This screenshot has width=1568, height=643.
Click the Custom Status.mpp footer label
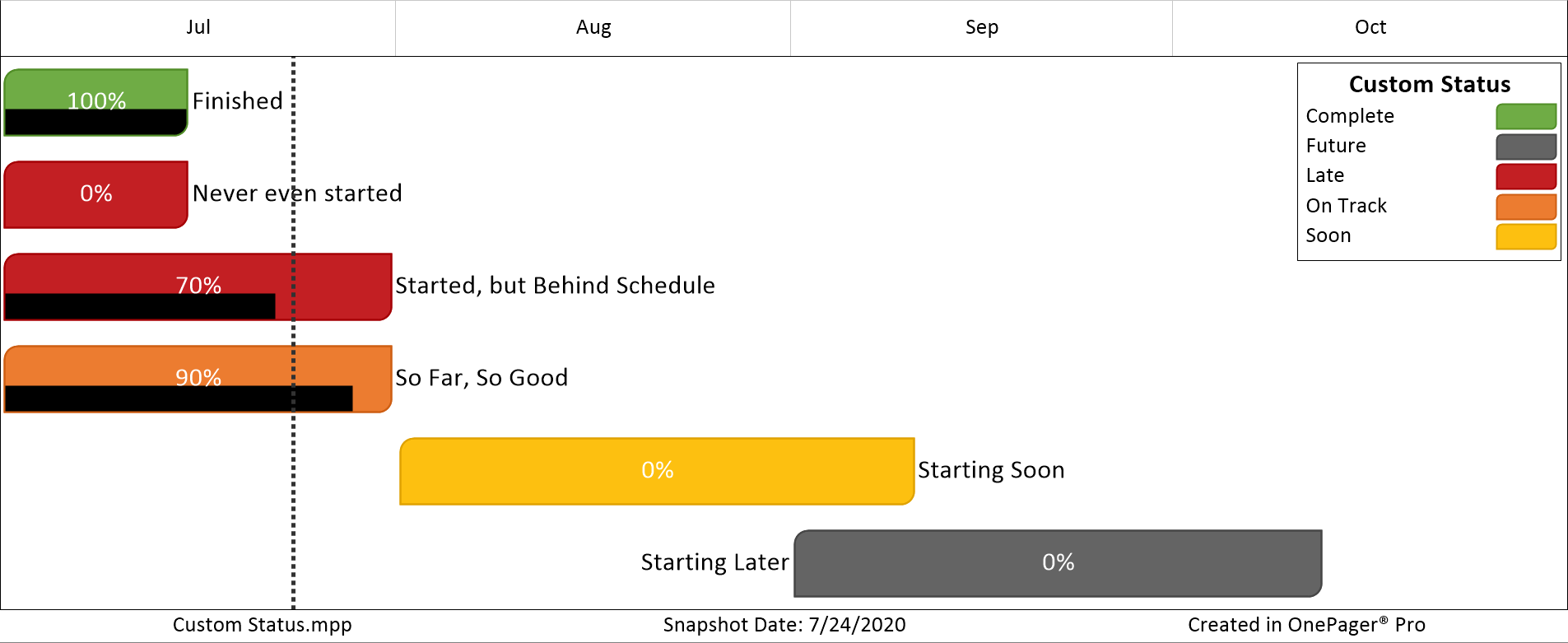click(x=263, y=625)
